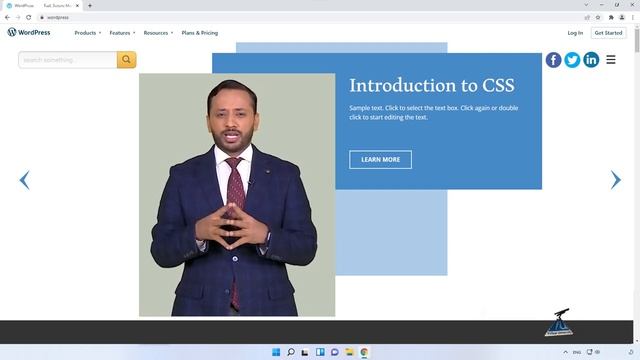The height and width of the screenshot is (360, 640).
Task: Click the share page icon in address bar
Action: (x=587, y=17)
